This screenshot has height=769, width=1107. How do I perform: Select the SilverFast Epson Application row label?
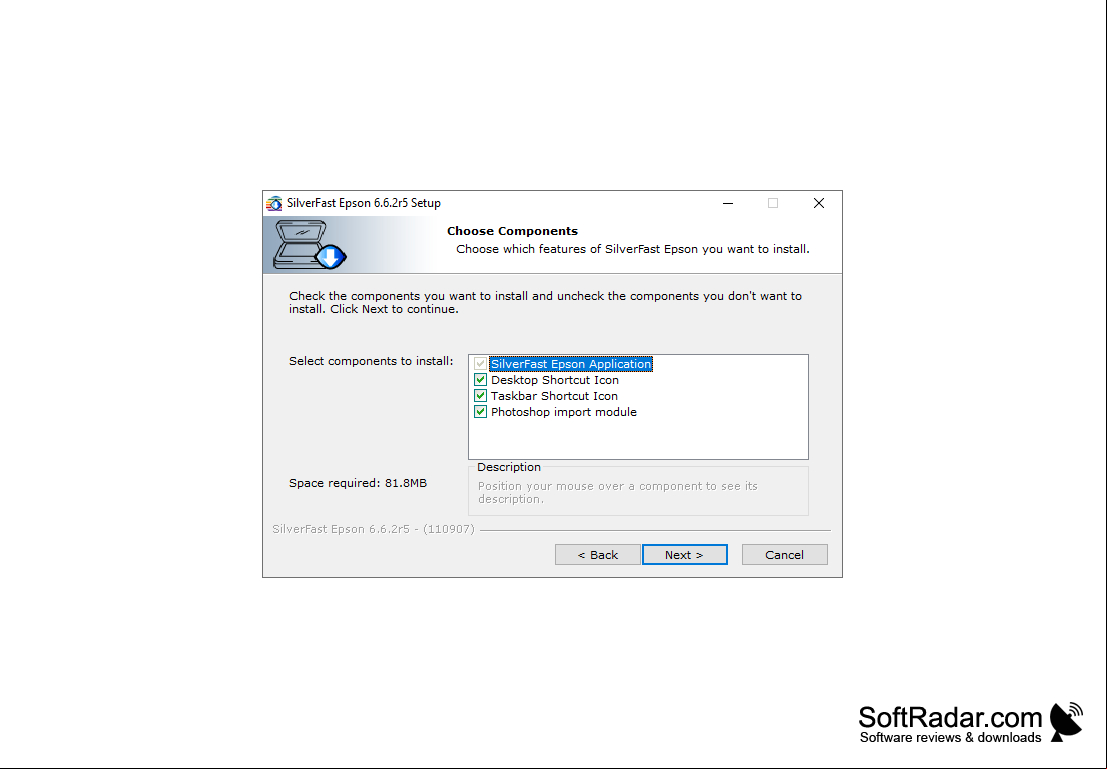click(570, 364)
